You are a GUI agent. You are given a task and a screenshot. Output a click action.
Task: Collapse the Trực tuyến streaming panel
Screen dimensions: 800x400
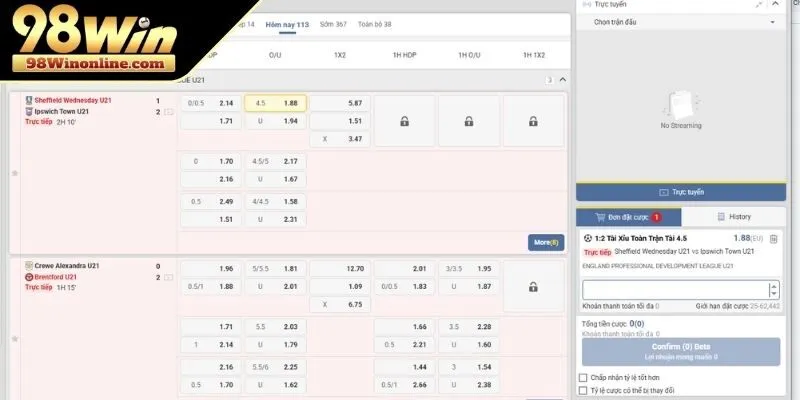click(774, 5)
